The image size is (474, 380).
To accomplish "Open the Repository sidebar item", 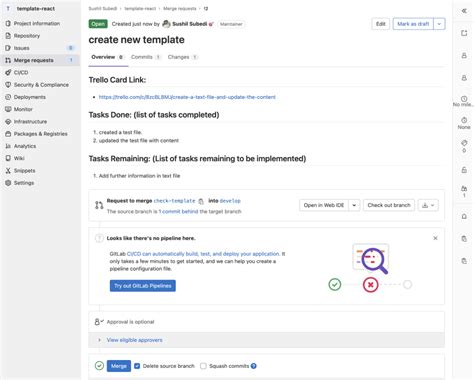I will coord(27,36).
